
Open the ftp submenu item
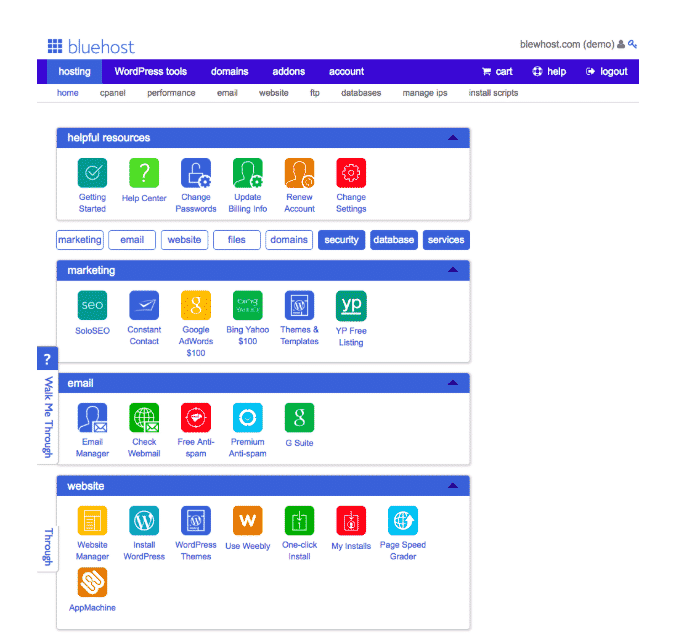(x=315, y=93)
